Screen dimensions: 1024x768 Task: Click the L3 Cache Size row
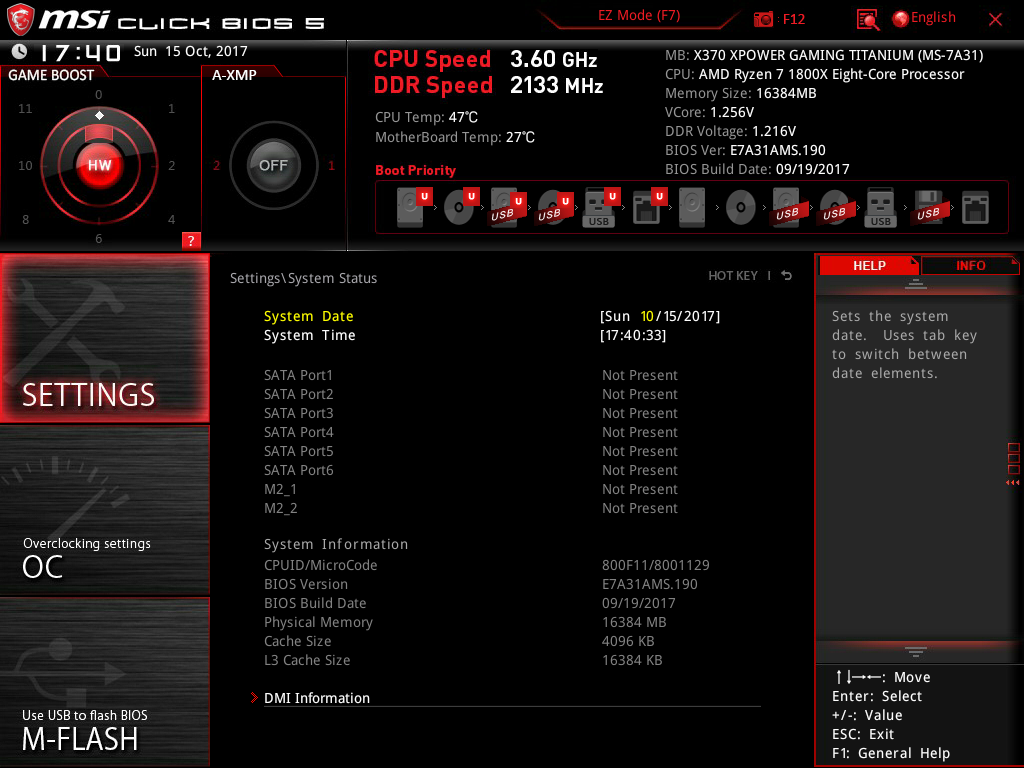click(463, 660)
